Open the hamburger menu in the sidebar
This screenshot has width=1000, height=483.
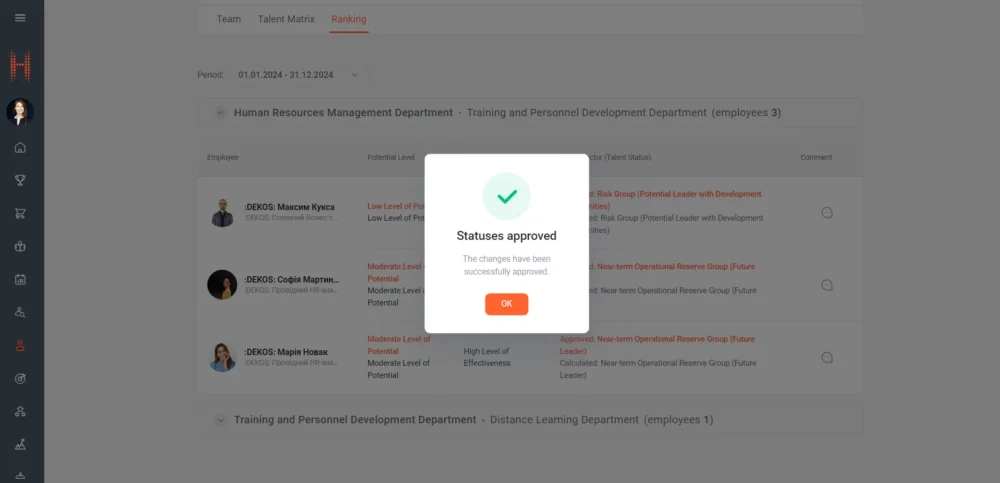tap(21, 18)
